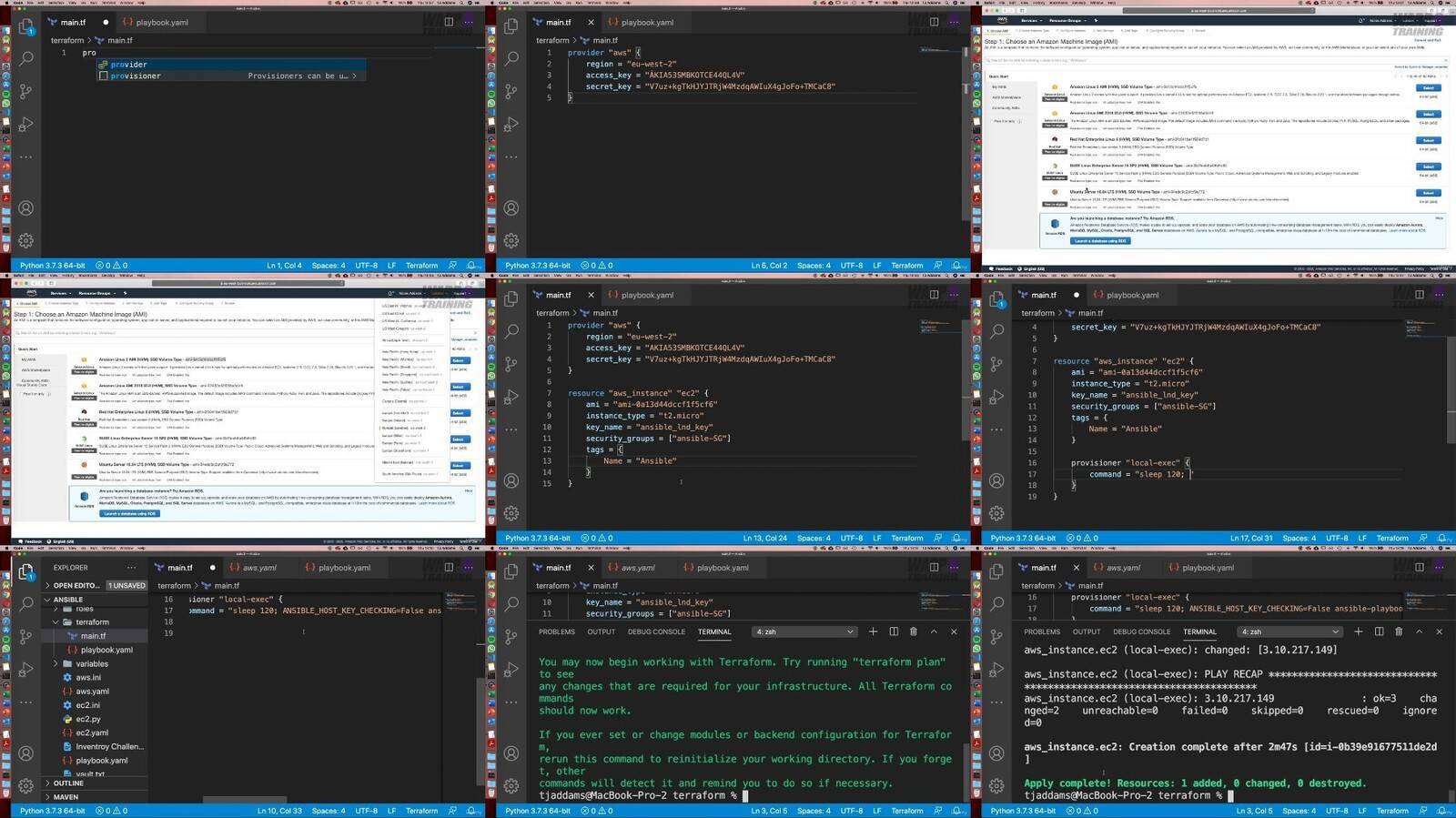Viewport: 1456px width, 818px height.
Task: Open Search in the window showing provider autocomplete
Action: tap(26, 58)
